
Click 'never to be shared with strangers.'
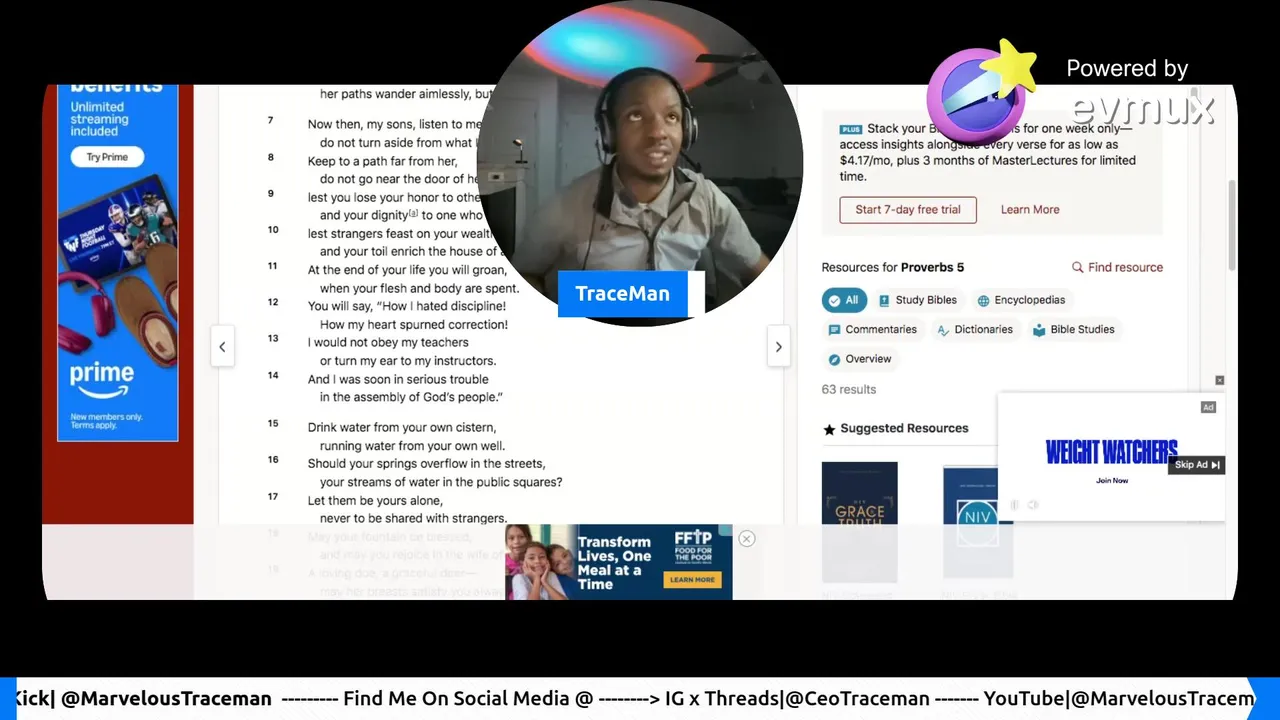pyautogui.click(x=413, y=519)
